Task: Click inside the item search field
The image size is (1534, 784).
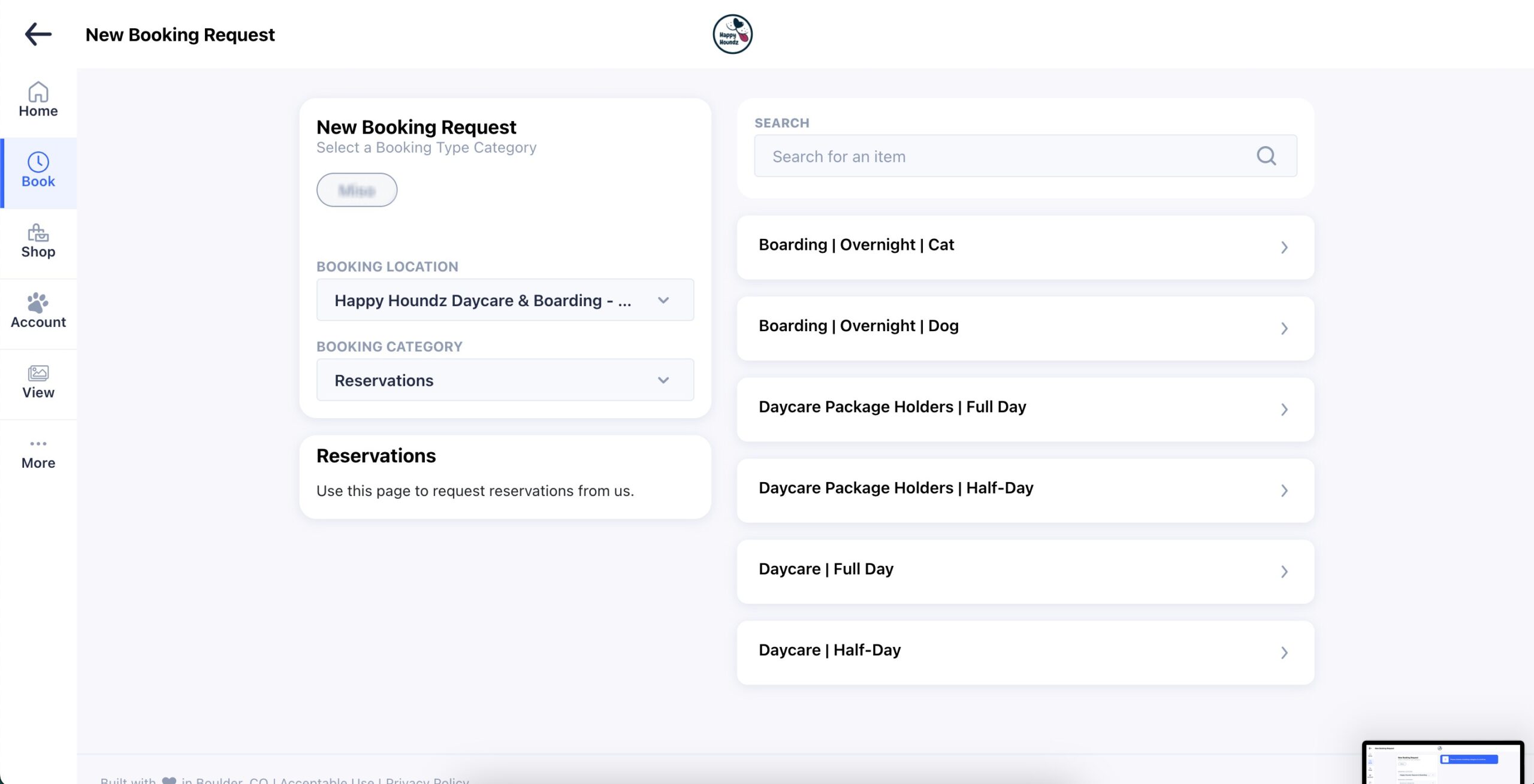Action: [989, 156]
